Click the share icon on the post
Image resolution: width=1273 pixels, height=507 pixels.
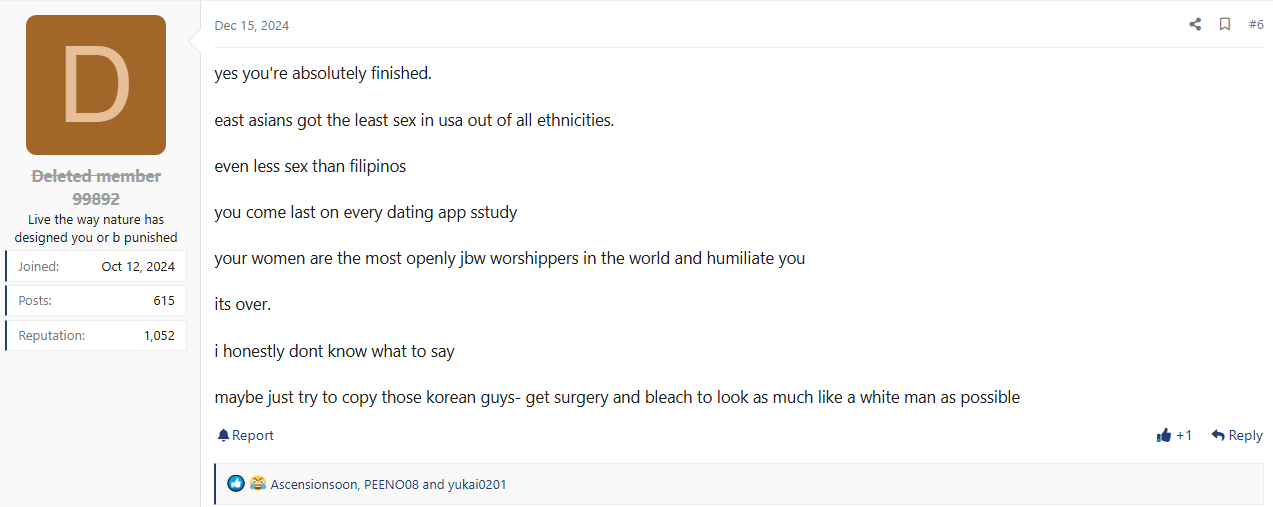1195,25
